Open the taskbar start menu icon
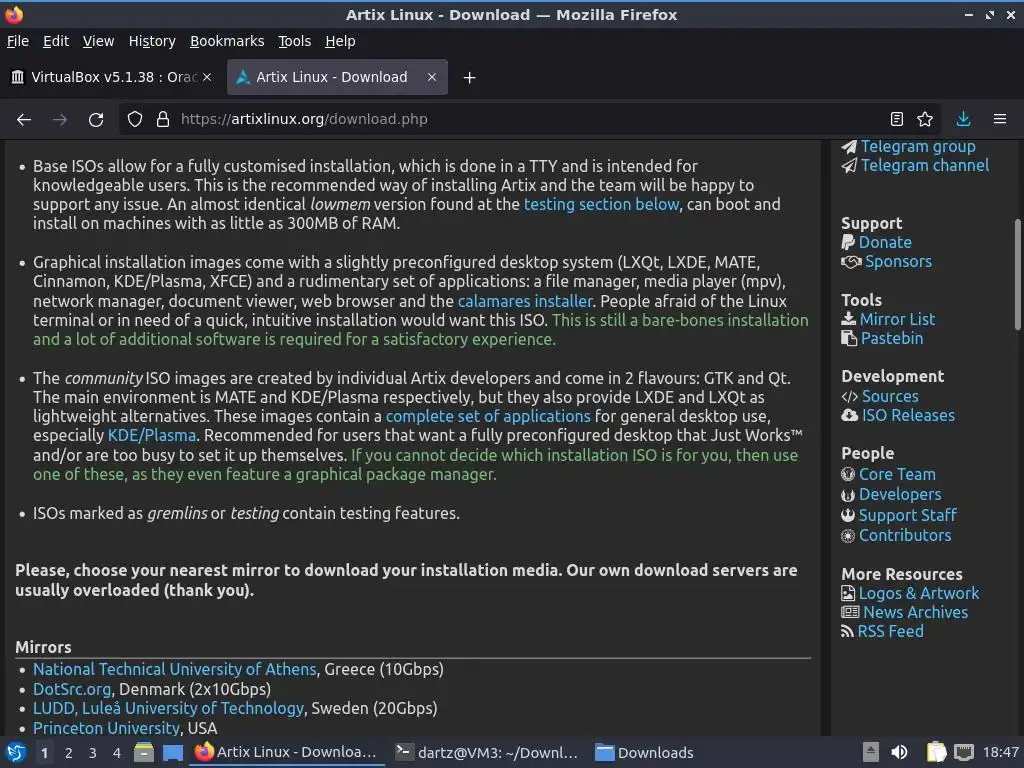The width and height of the screenshot is (1024, 768). pyautogui.click(x=16, y=753)
